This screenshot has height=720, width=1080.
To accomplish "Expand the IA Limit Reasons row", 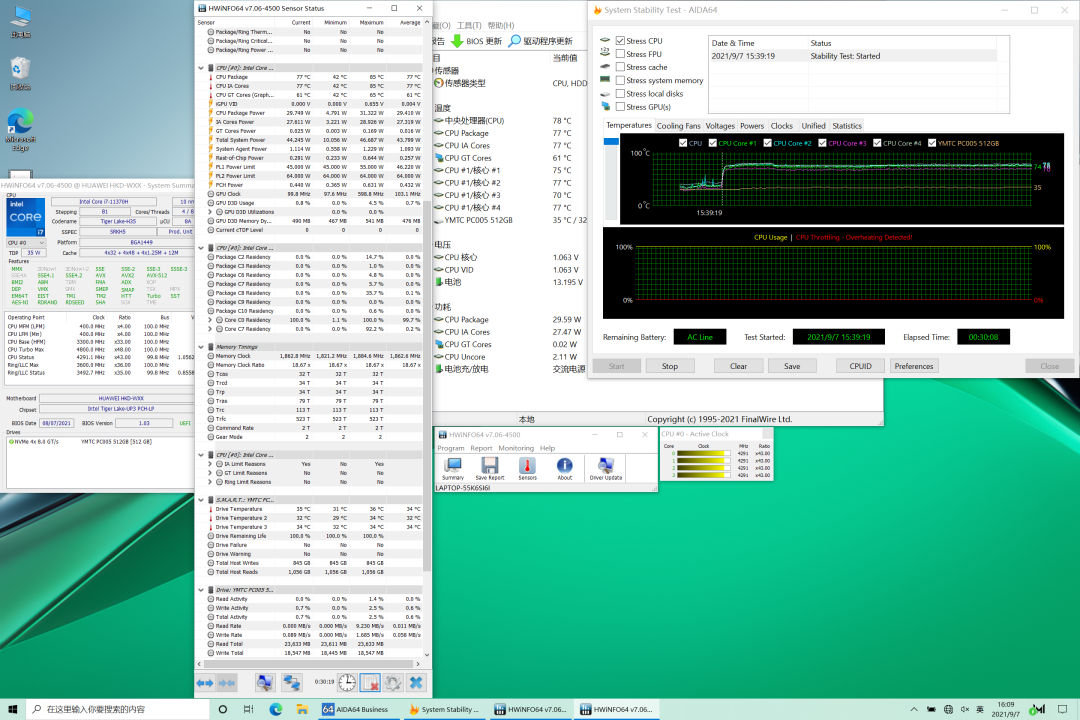I will 210,464.
